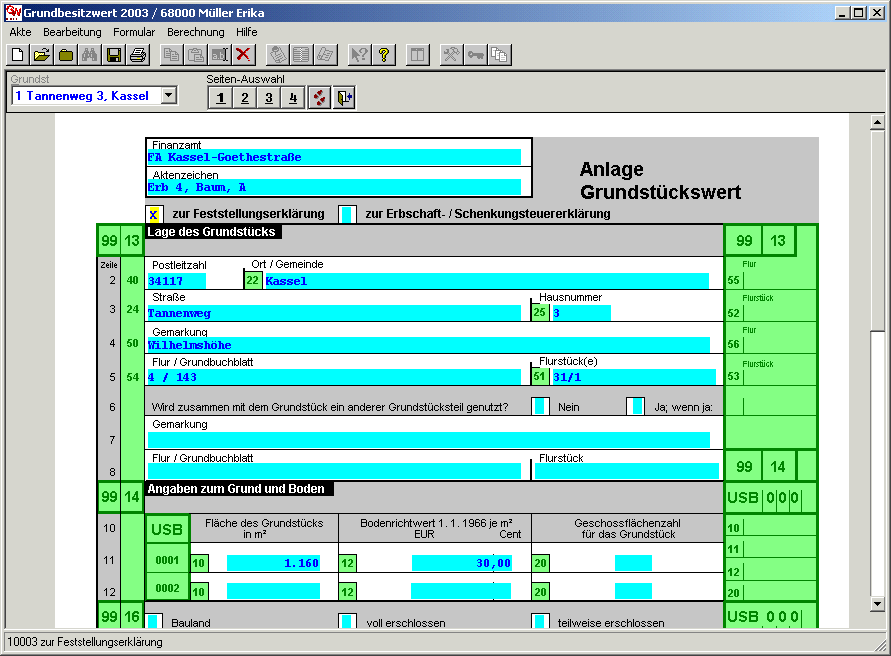Click the Postleitzahl field 34117
Screen dimensions: 891x656
click(x=177, y=281)
